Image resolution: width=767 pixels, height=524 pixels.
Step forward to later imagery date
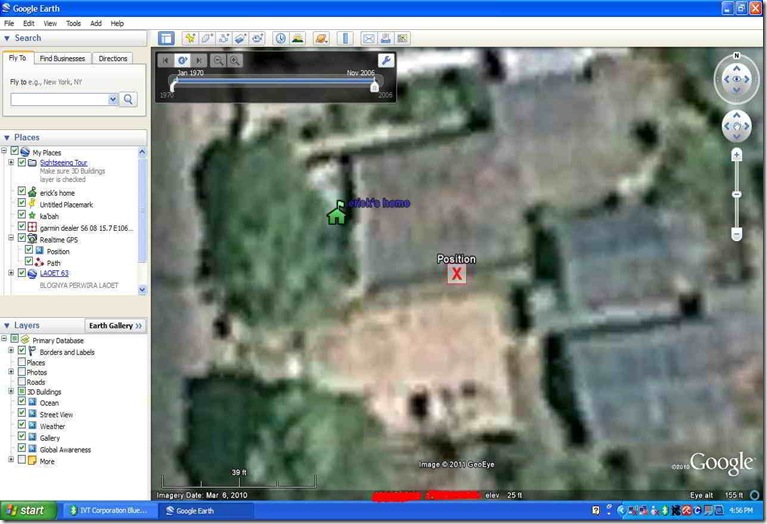click(x=198, y=60)
